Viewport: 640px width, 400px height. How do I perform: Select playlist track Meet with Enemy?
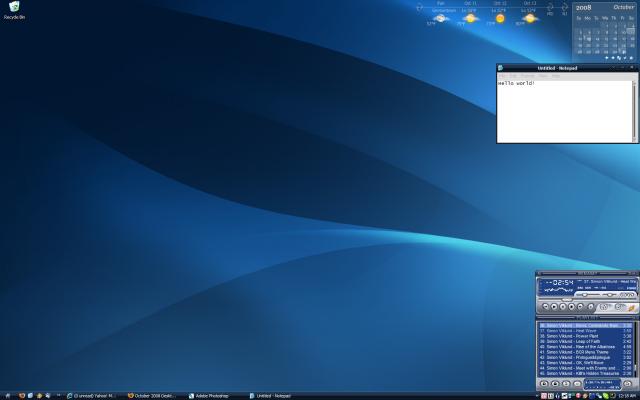click(585, 368)
